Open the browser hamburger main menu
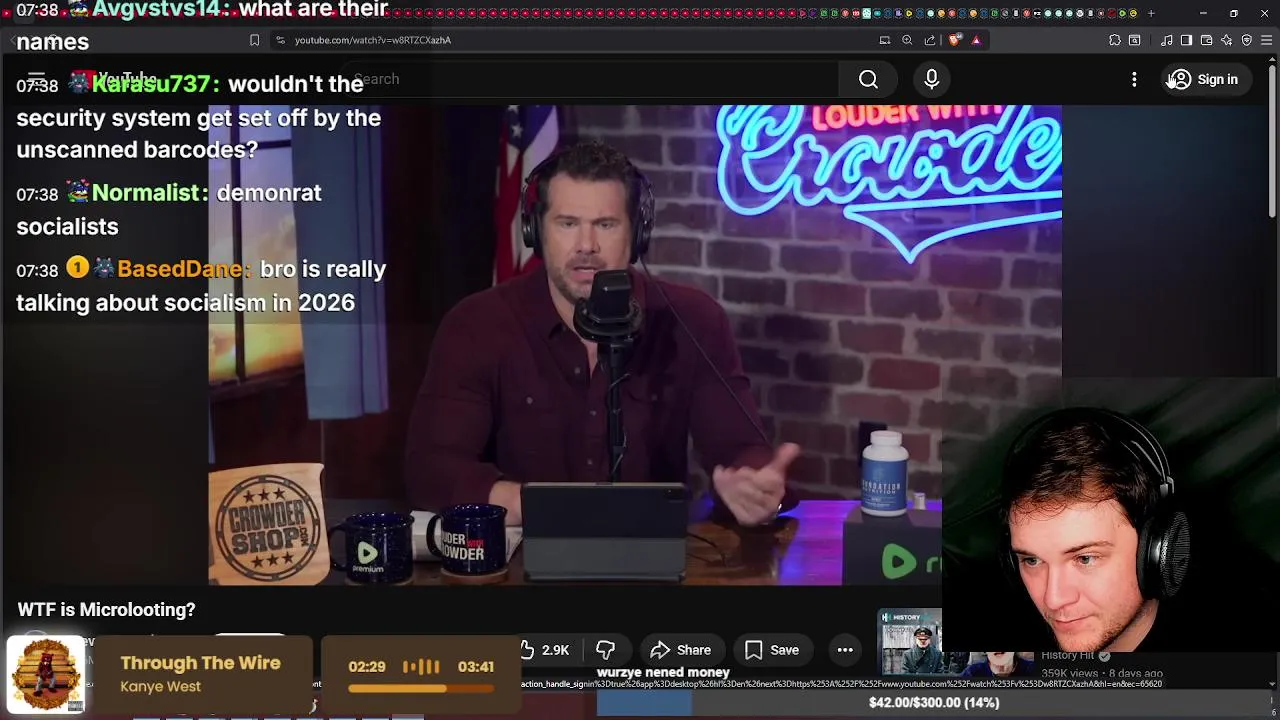The image size is (1280, 720). pos(1266,40)
